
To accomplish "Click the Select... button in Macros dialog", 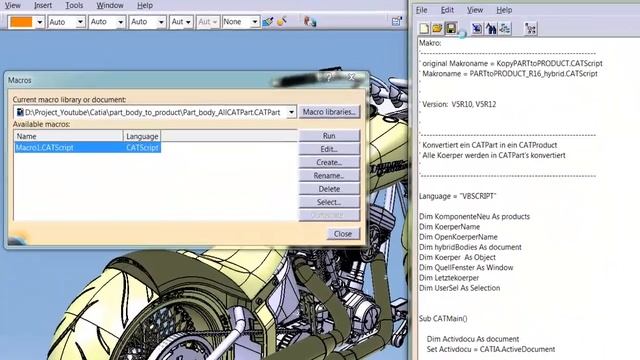I will tap(329, 202).
